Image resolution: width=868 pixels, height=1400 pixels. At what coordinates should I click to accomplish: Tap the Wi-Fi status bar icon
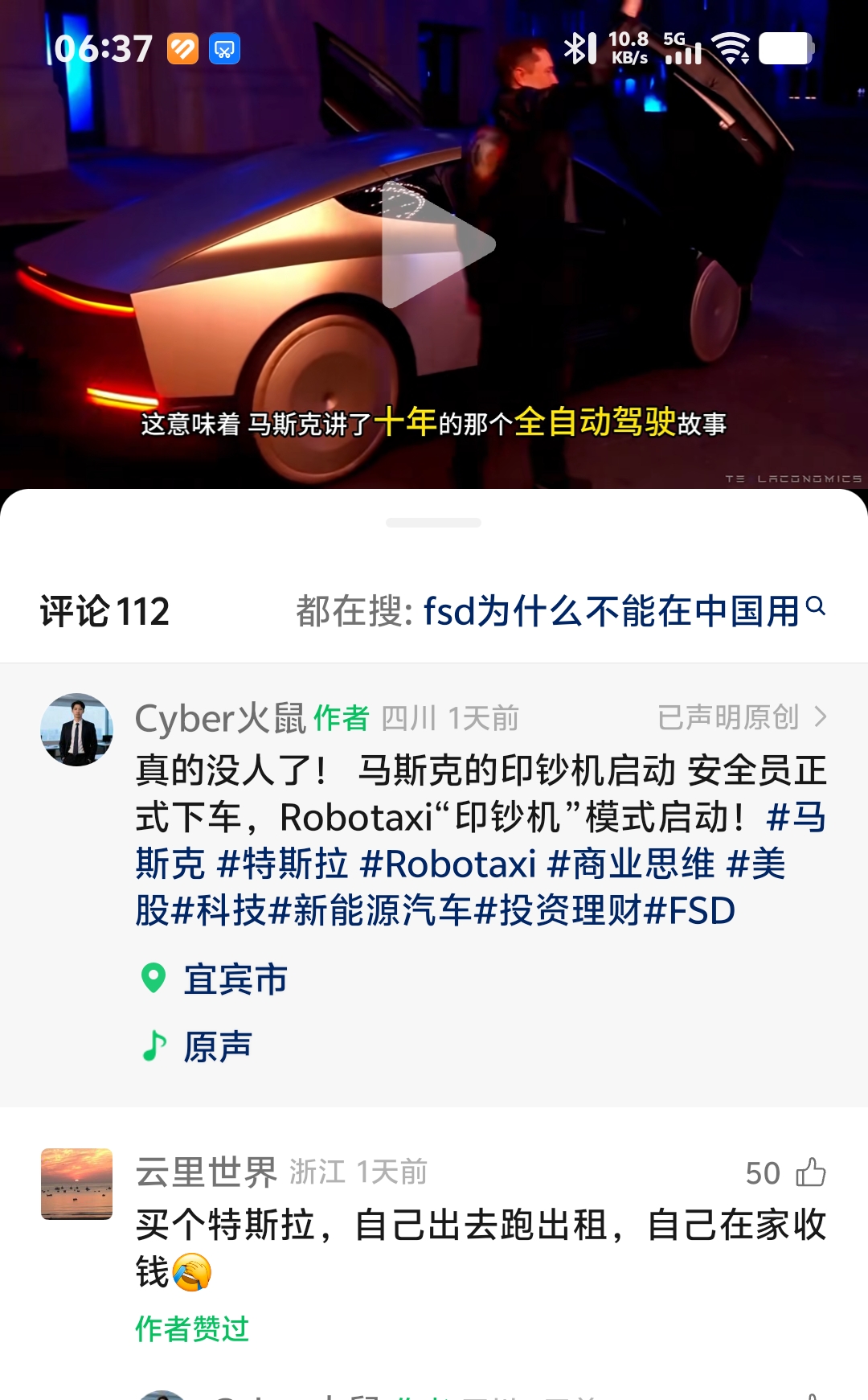pyautogui.click(x=731, y=48)
